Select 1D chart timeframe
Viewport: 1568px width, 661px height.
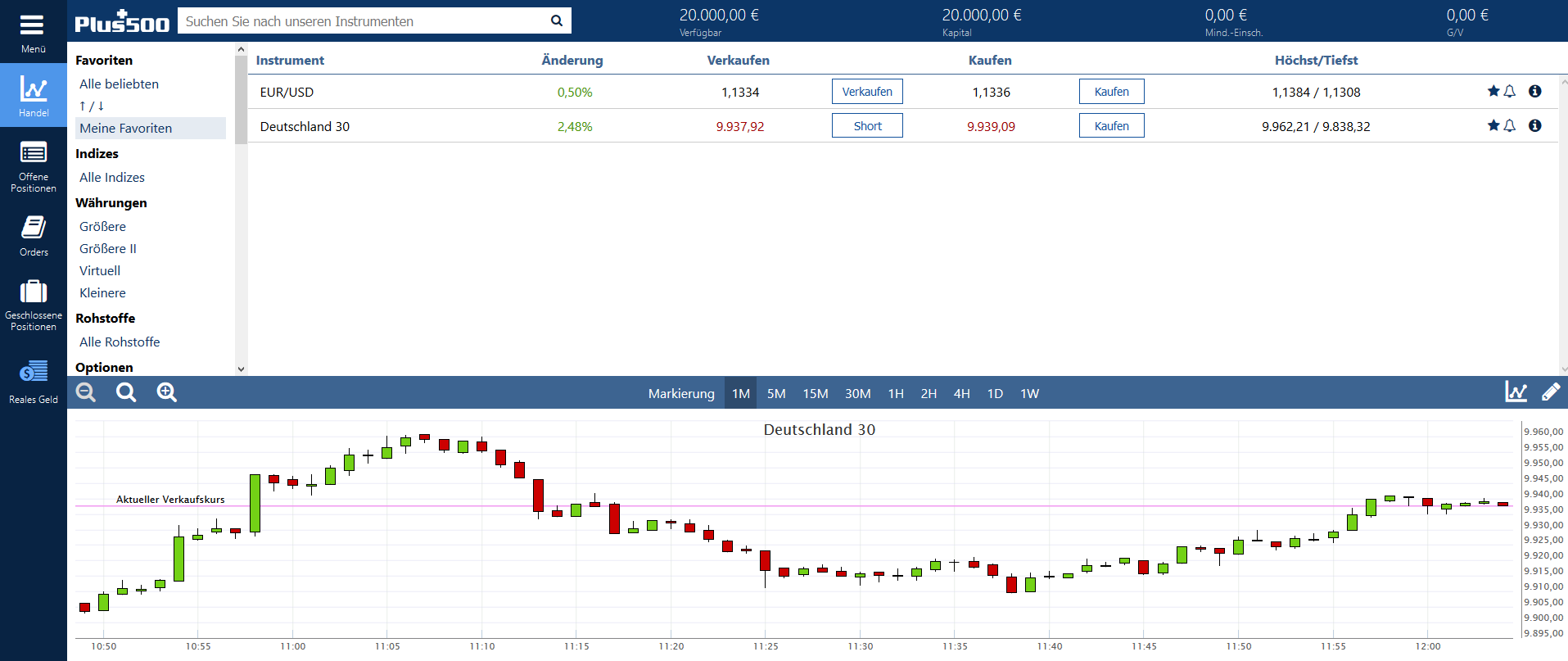[995, 394]
